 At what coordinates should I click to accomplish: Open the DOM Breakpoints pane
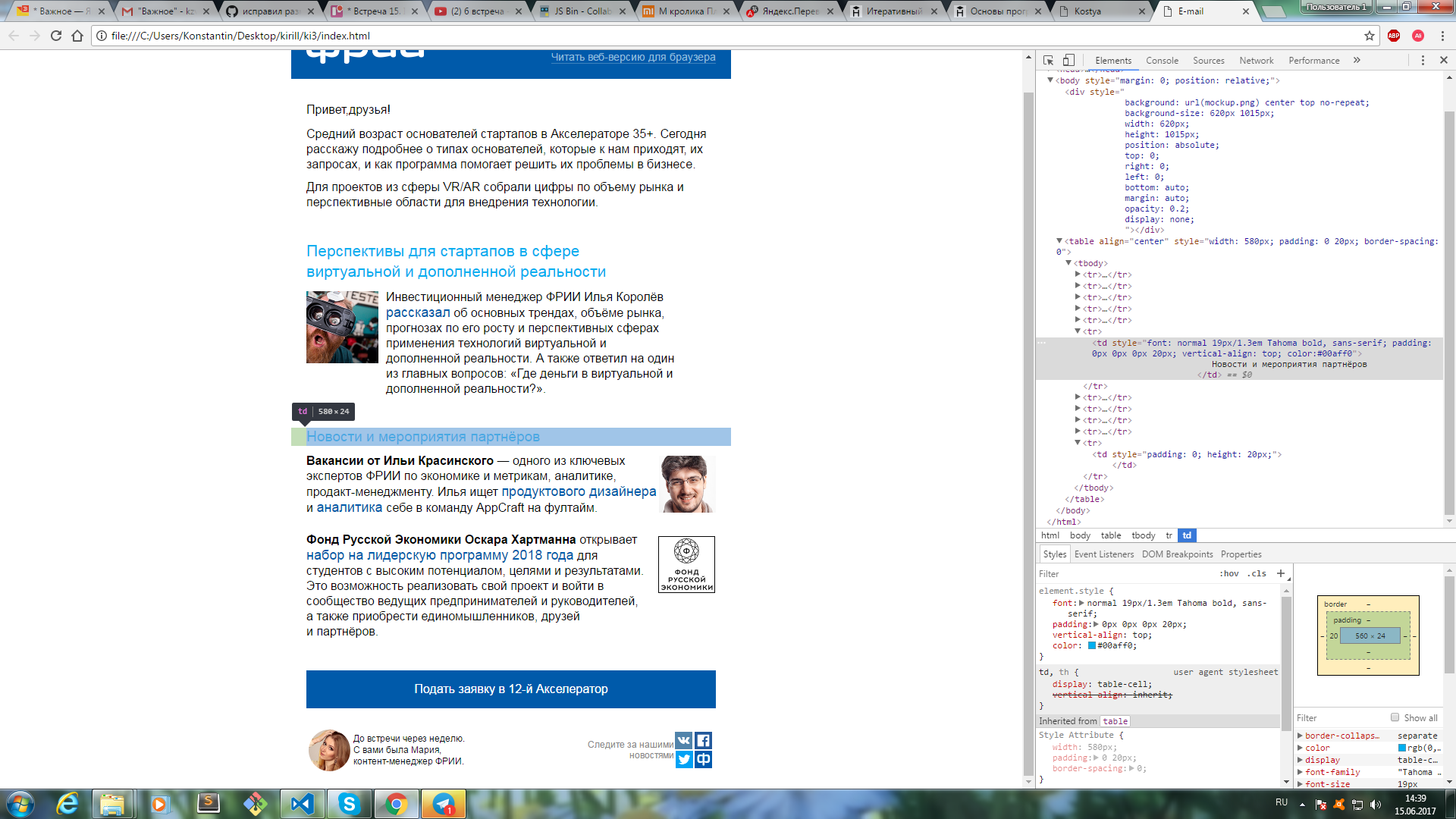tap(1177, 554)
